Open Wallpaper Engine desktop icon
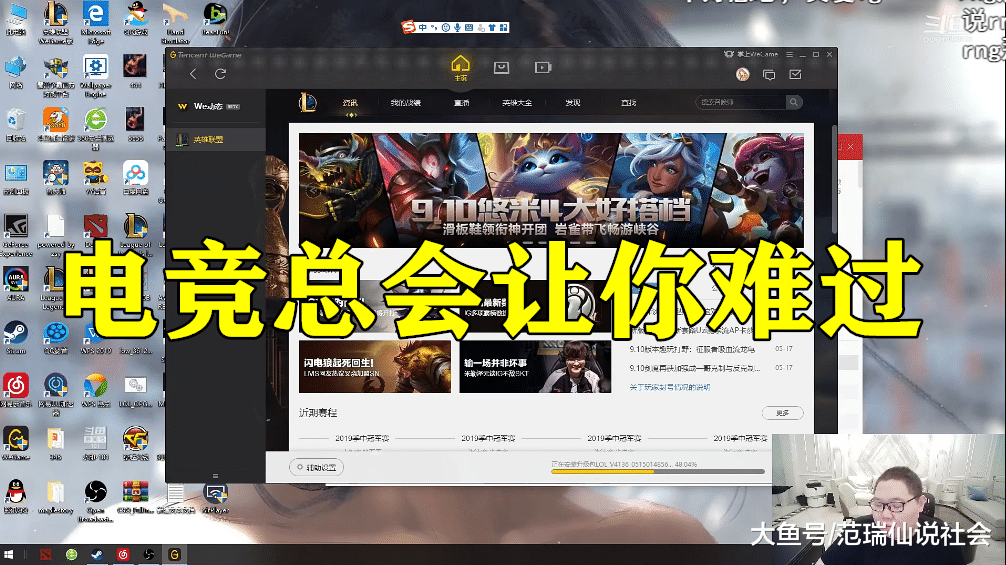The image size is (1006, 565). pyautogui.click(x=96, y=76)
